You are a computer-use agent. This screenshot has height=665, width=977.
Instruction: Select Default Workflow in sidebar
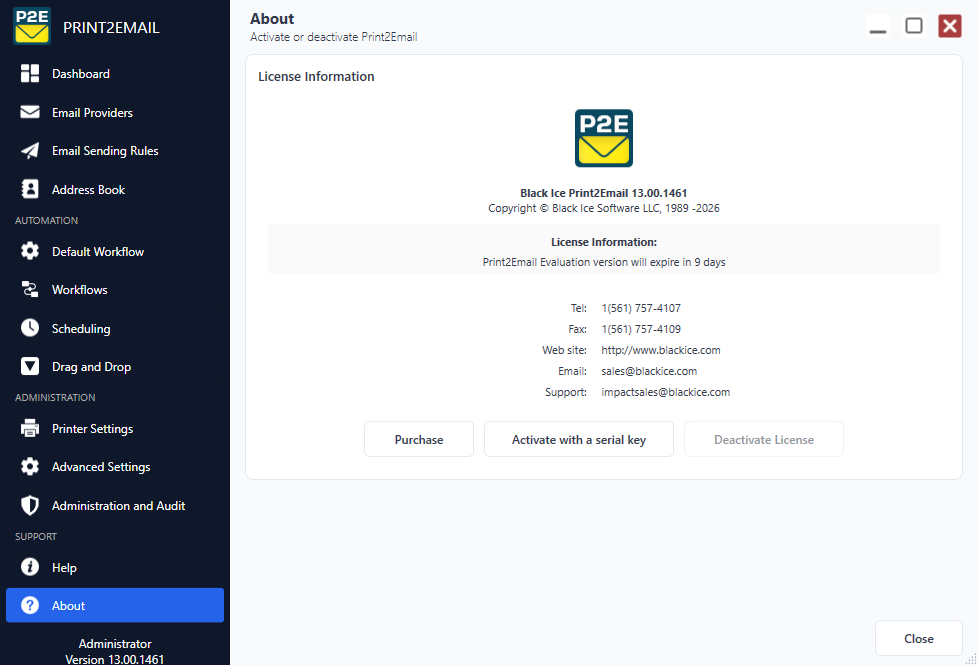coord(115,251)
